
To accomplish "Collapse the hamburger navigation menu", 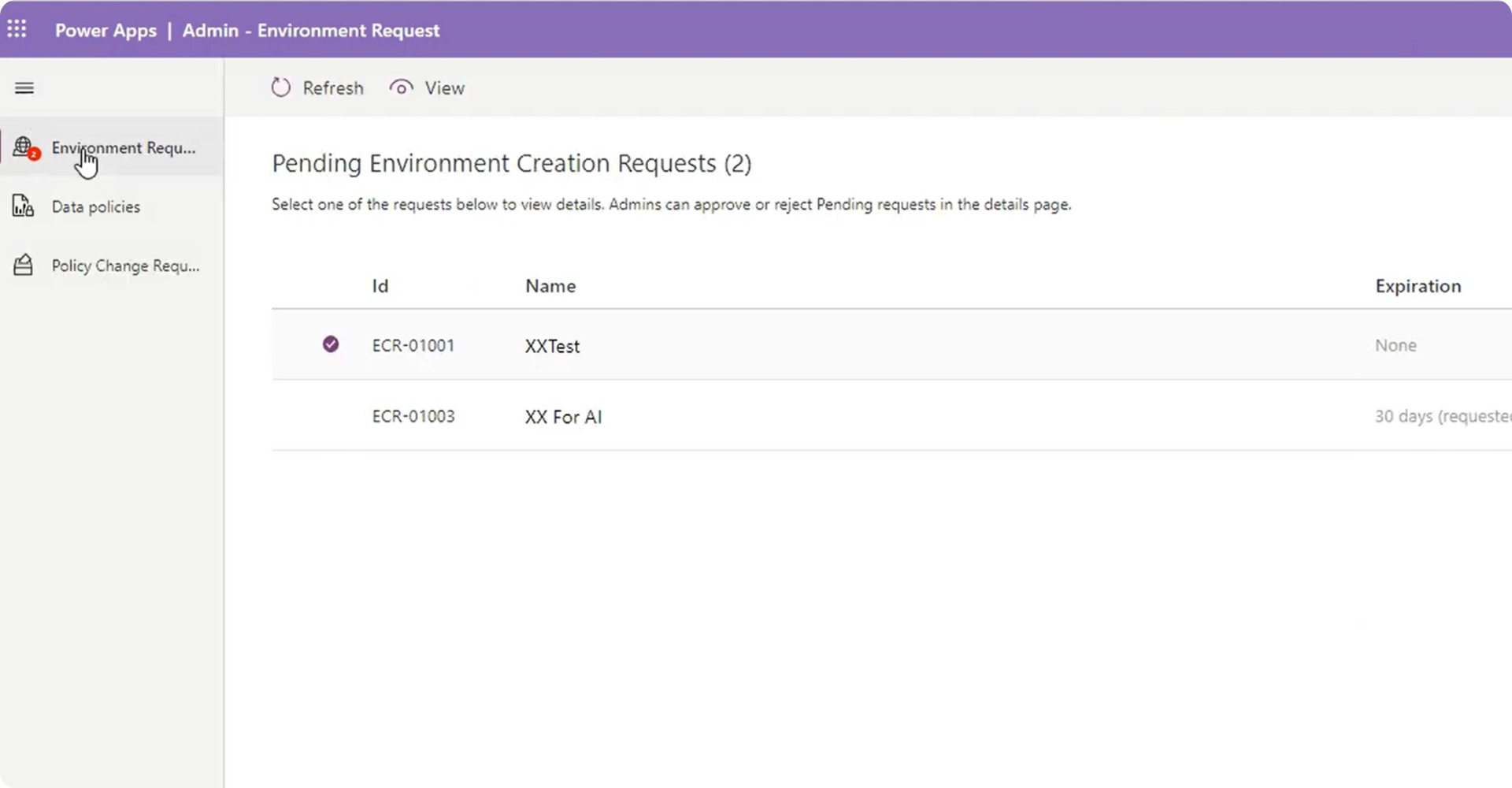I will tap(24, 88).
